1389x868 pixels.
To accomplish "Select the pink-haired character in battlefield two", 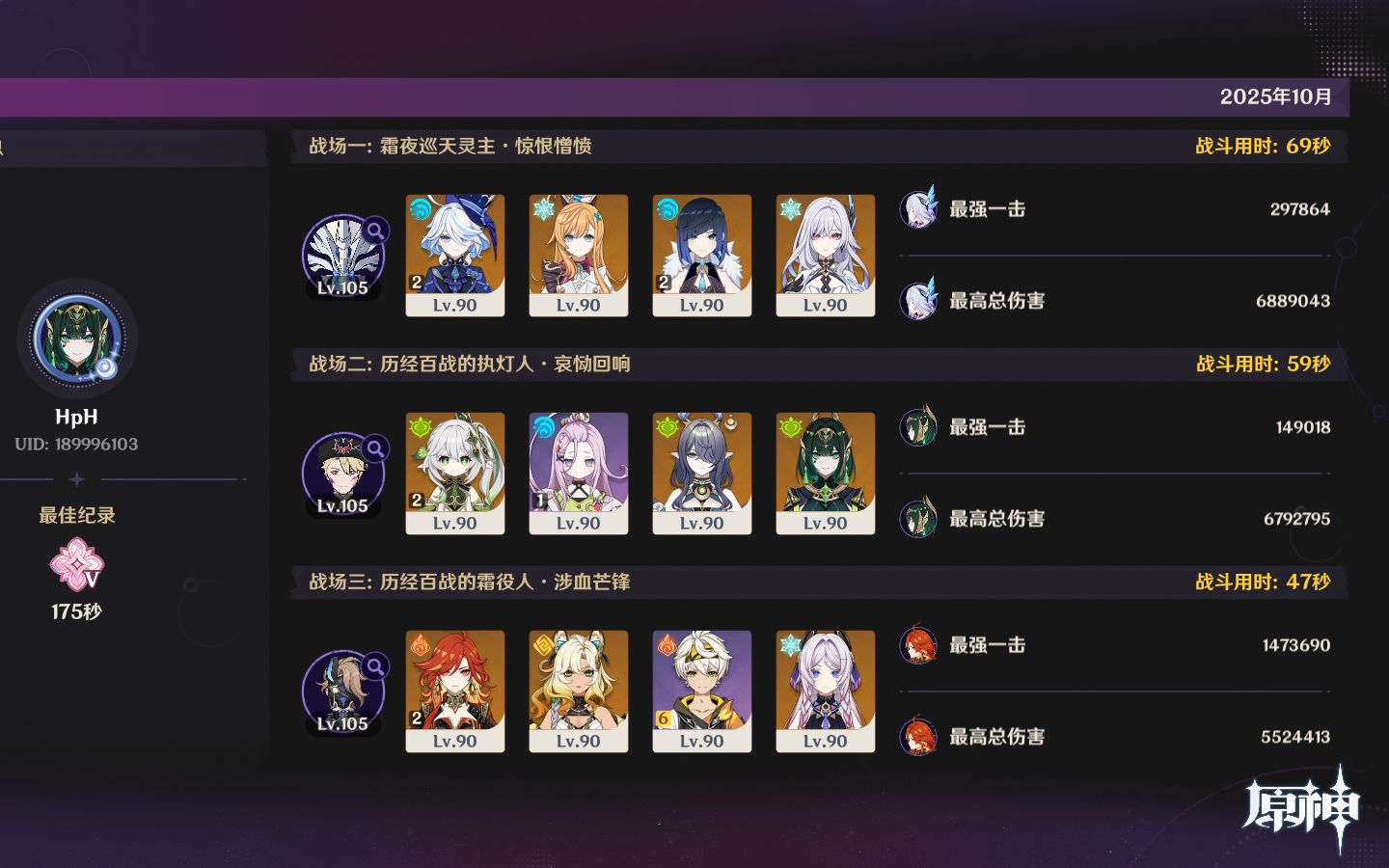I will click(579, 474).
